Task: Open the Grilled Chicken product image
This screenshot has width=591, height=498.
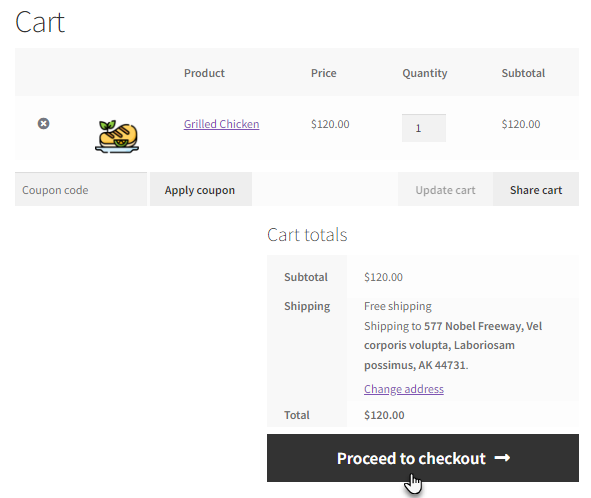Action: pyautogui.click(x=117, y=136)
